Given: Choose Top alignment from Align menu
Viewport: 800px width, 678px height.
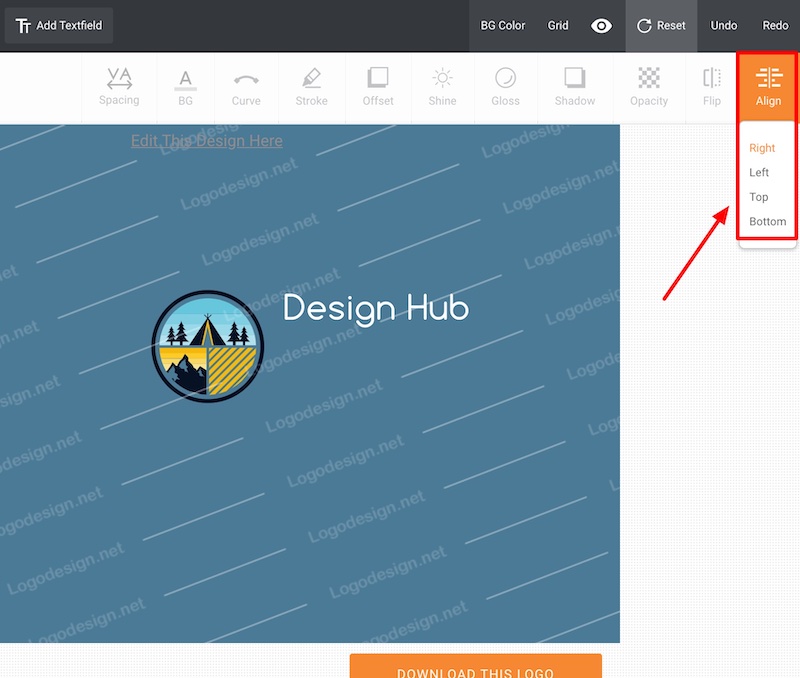Looking at the screenshot, I should [759, 197].
